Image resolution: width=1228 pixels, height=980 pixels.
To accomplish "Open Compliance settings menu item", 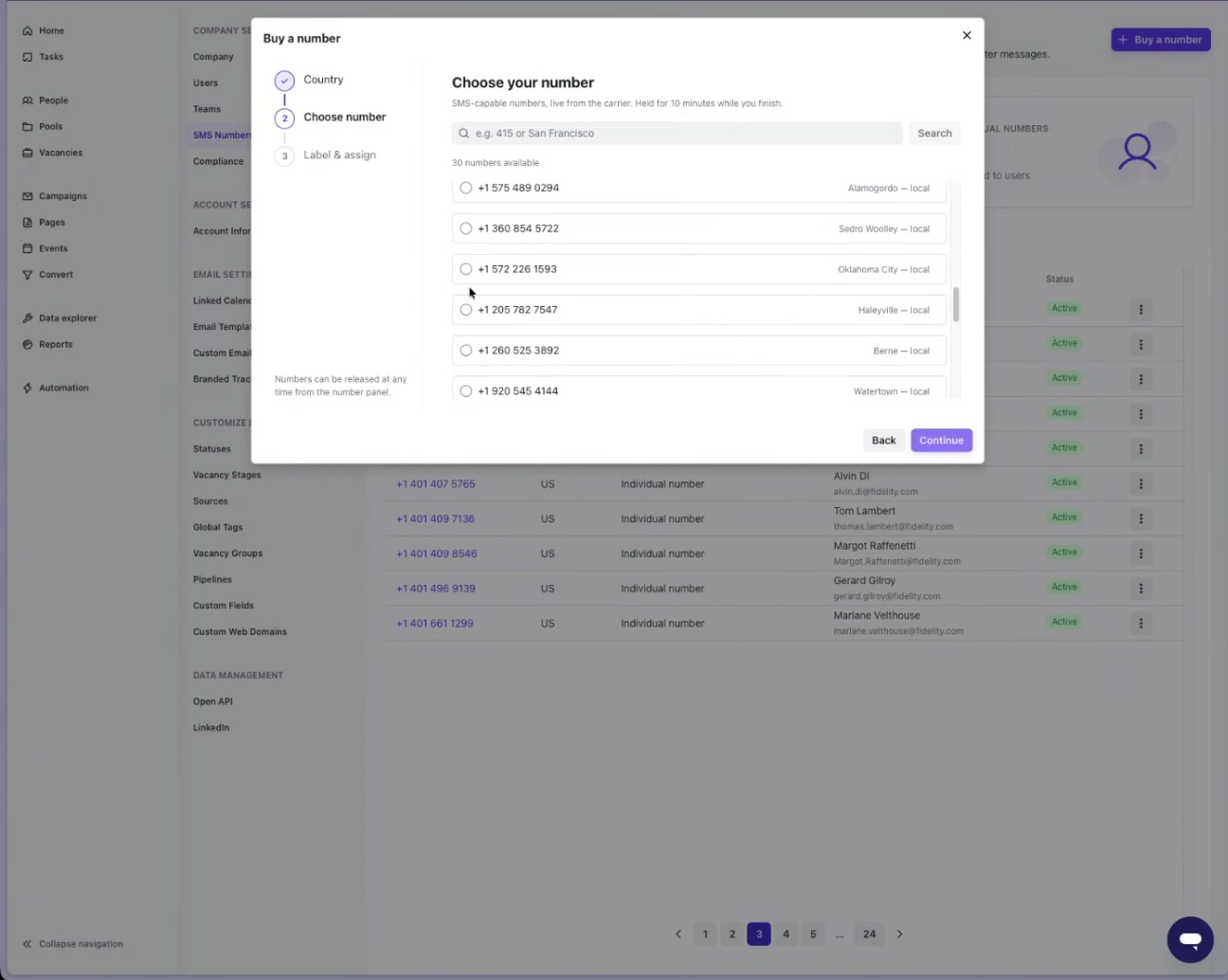I will tap(218, 162).
